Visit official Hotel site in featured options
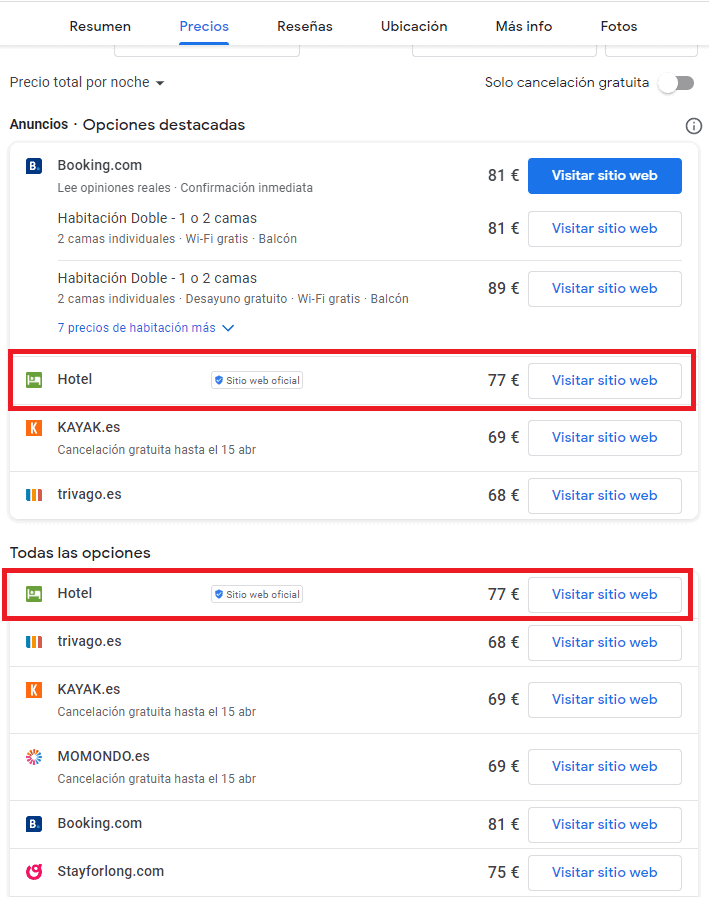This screenshot has height=897, width=709. click(604, 381)
